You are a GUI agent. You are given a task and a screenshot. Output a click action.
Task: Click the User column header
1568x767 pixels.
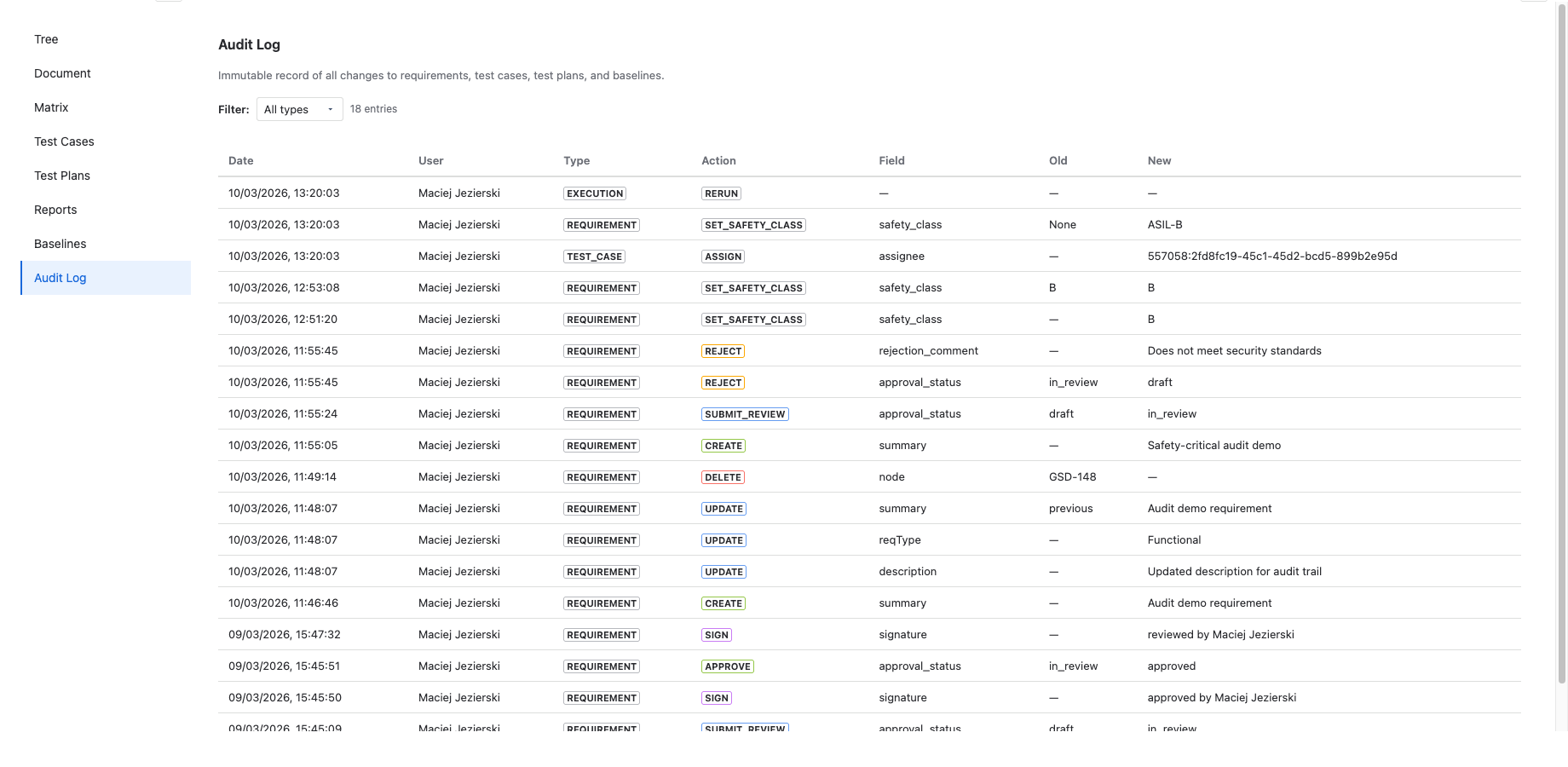pos(430,160)
